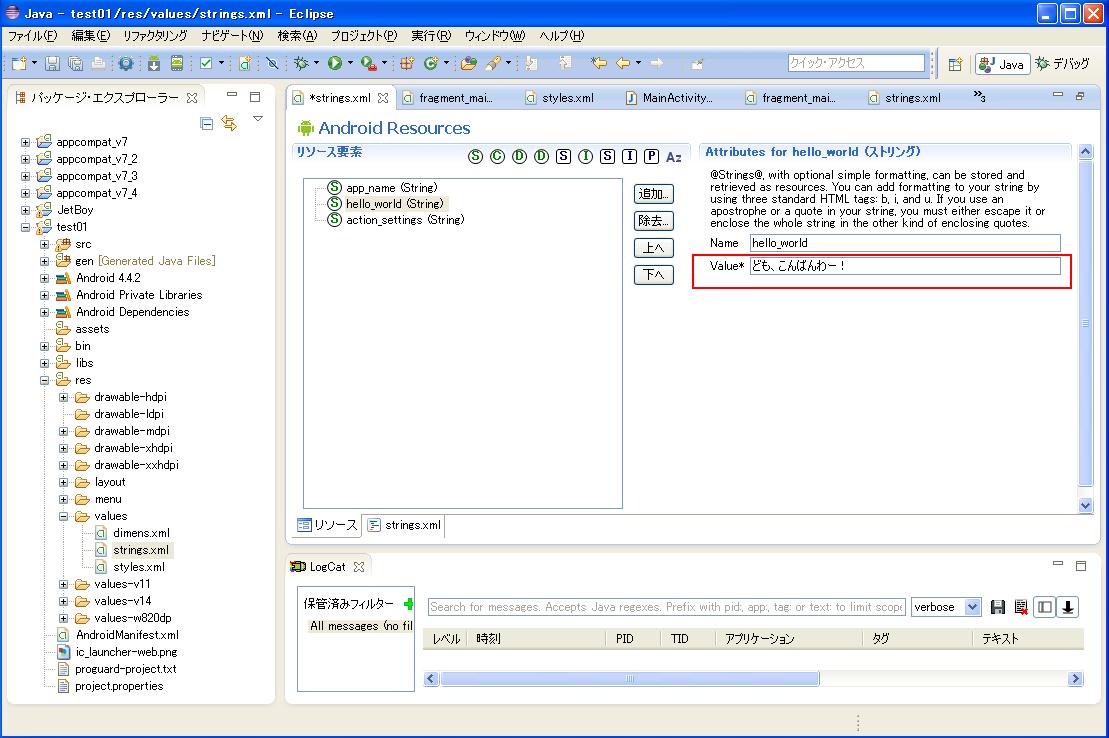Image resolution: width=1109 pixels, height=738 pixels.
Task: Click the 上へ (Up) button
Action: (x=654, y=248)
